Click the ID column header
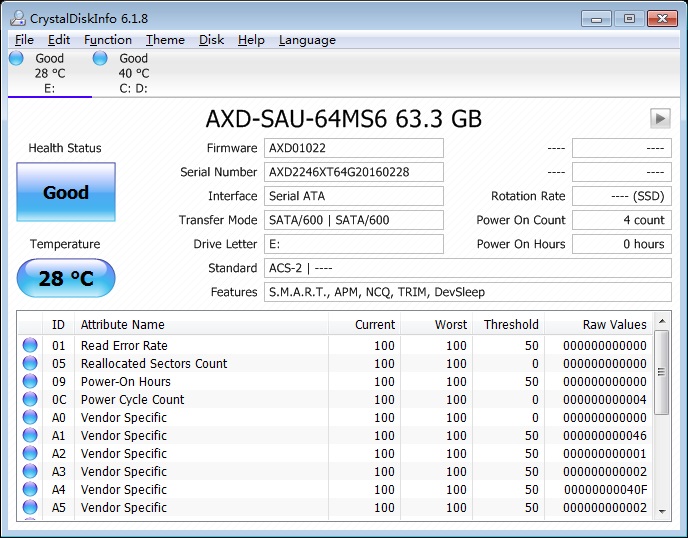The height and width of the screenshot is (538, 688). 58,324
